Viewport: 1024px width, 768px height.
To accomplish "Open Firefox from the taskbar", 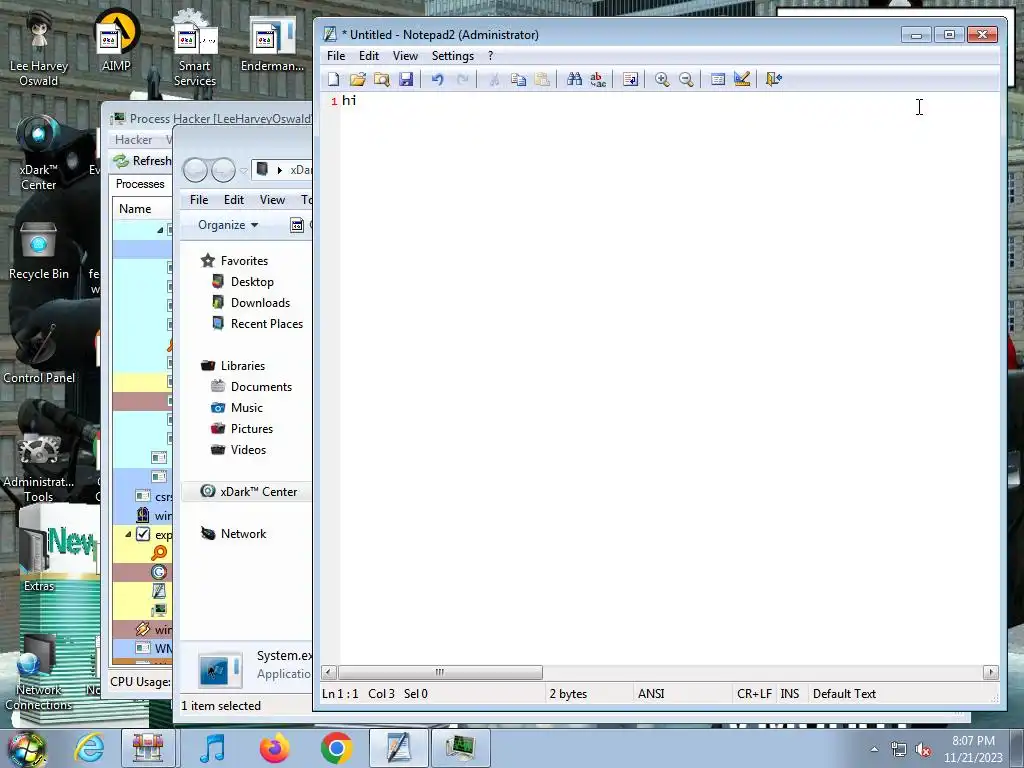I will tap(274, 748).
